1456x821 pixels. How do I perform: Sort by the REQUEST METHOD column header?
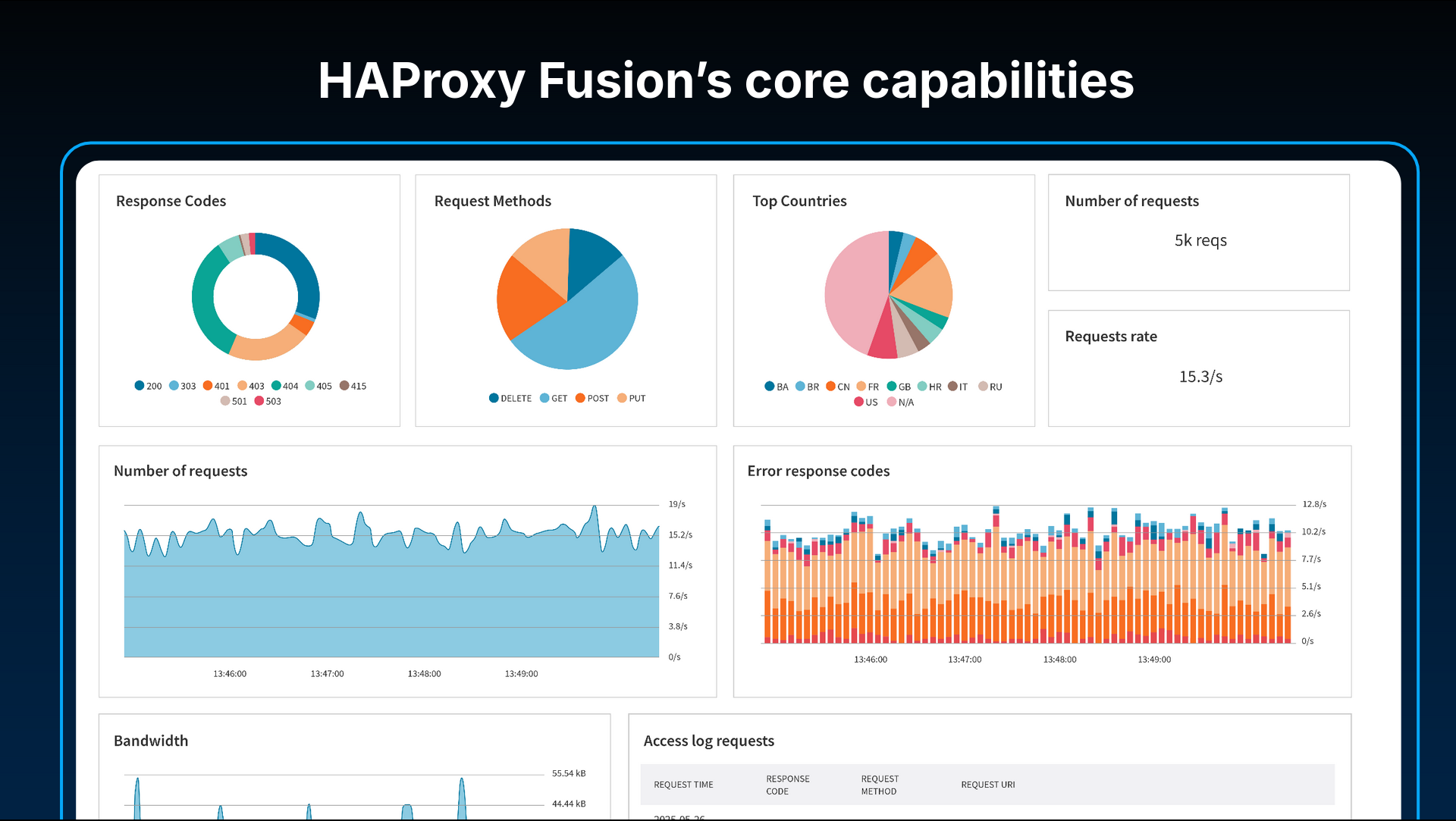880,785
